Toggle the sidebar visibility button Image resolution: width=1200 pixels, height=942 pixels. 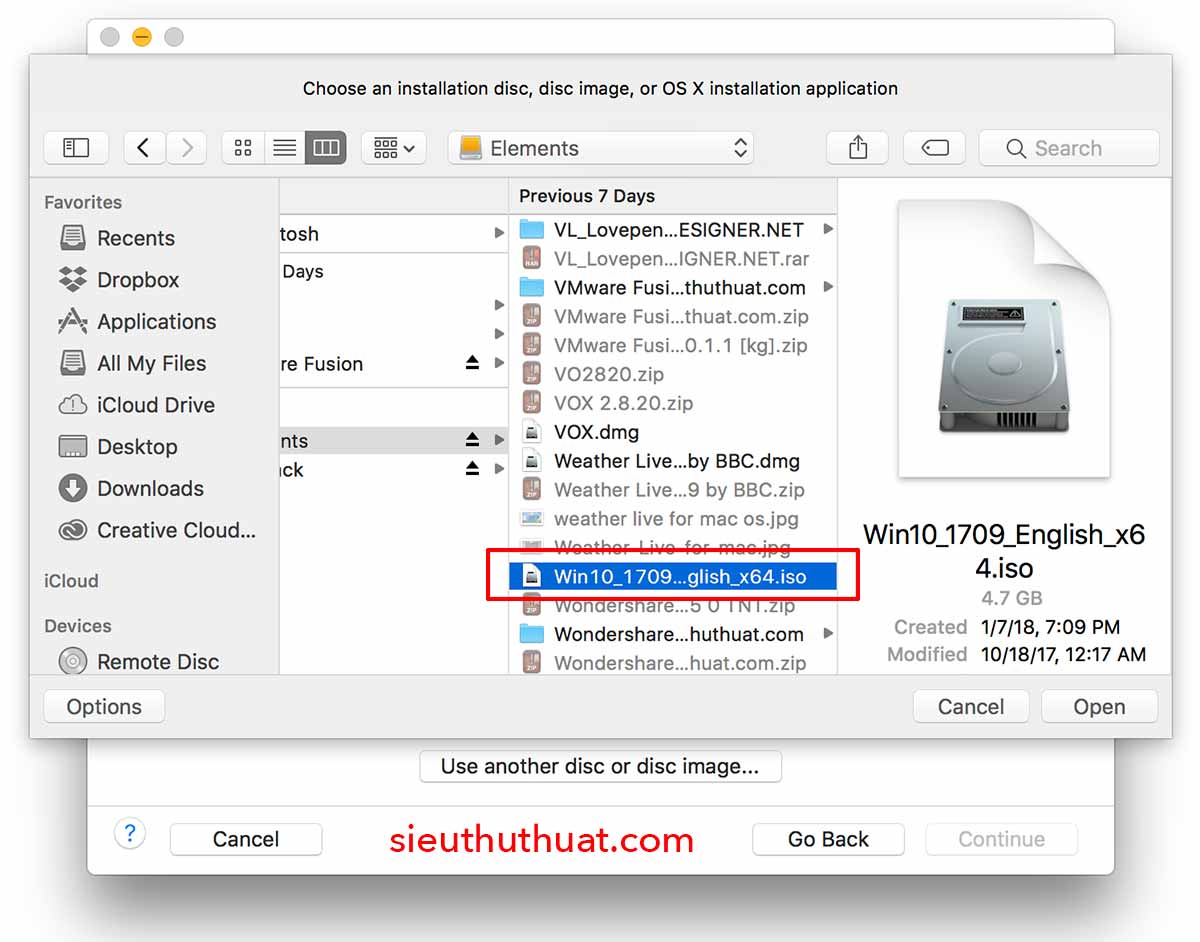pyautogui.click(x=76, y=148)
